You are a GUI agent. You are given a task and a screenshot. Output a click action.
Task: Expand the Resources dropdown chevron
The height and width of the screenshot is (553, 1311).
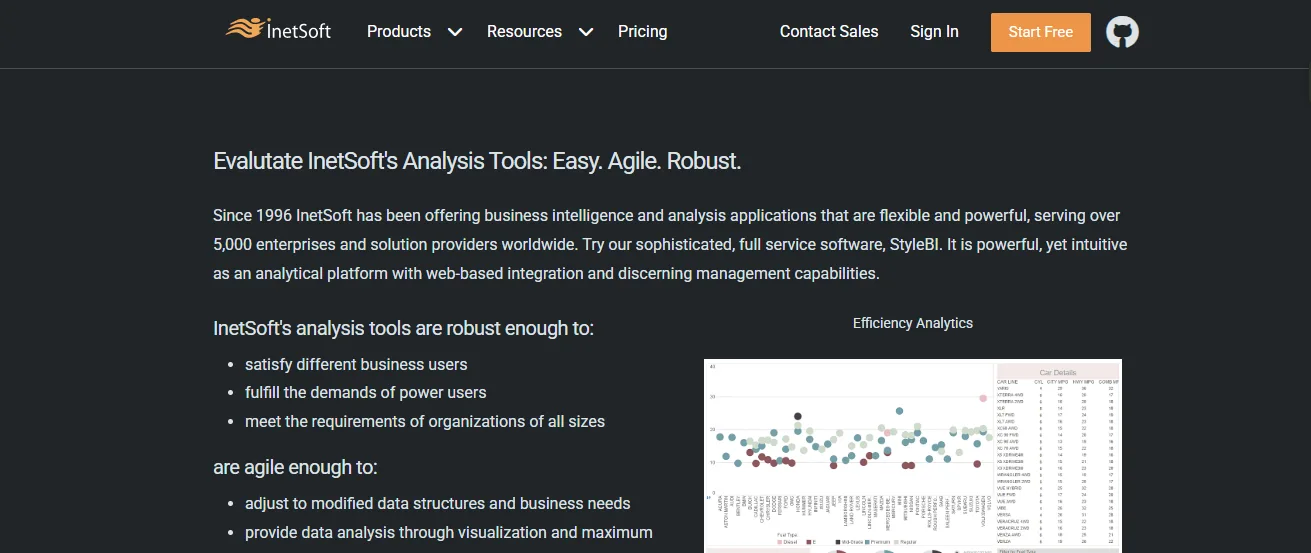click(x=586, y=32)
